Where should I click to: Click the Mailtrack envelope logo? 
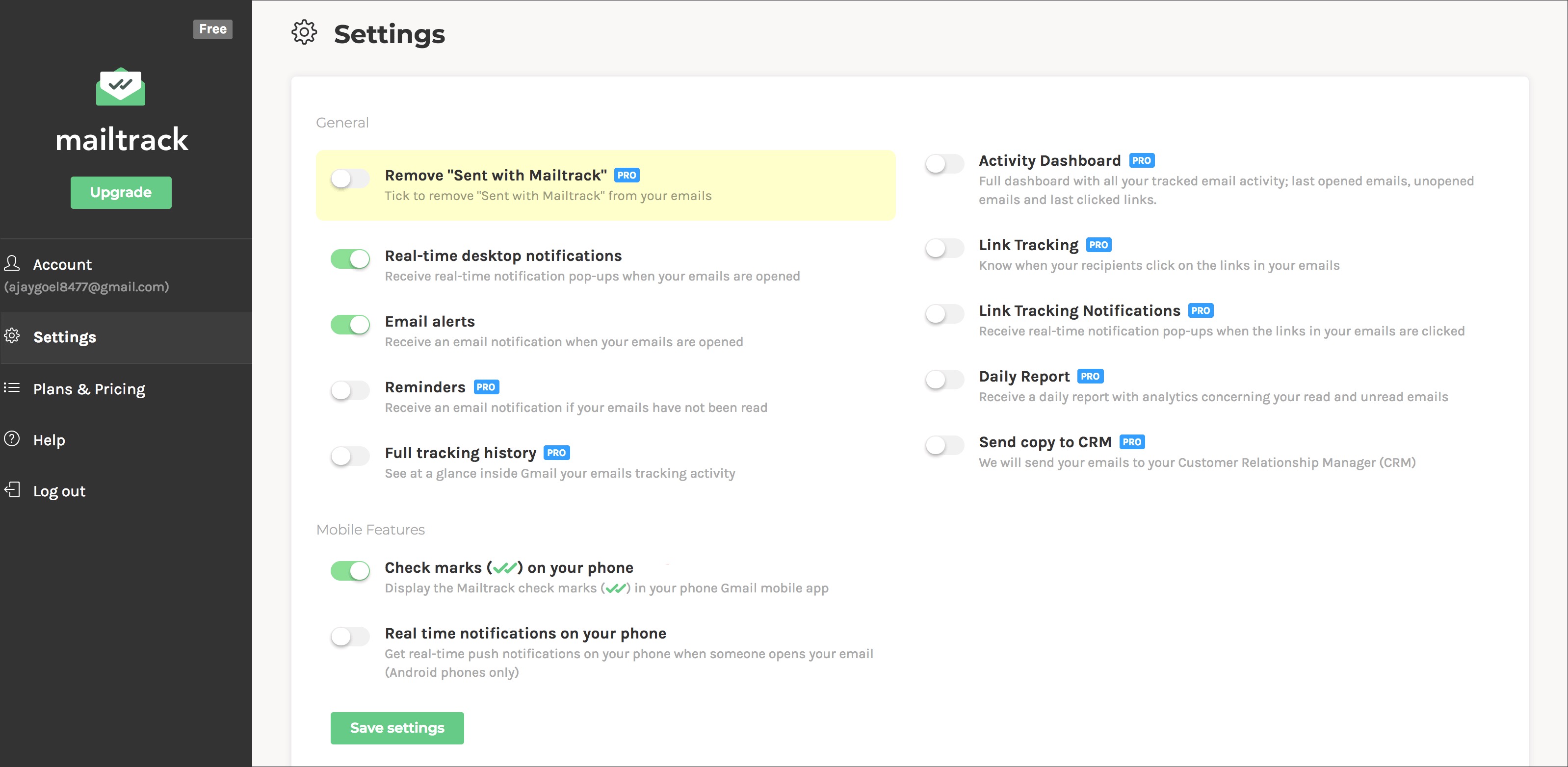(121, 86)
